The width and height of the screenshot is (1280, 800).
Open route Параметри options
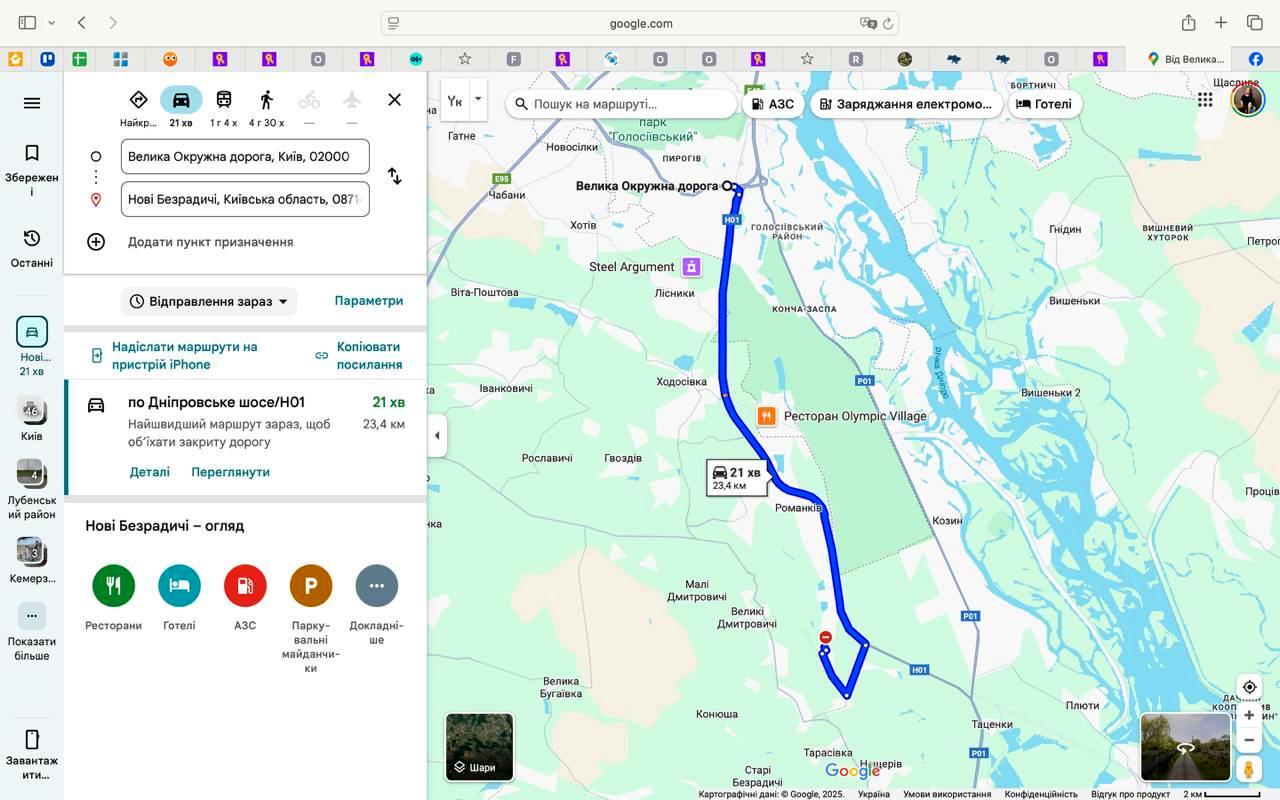point(369,301)
